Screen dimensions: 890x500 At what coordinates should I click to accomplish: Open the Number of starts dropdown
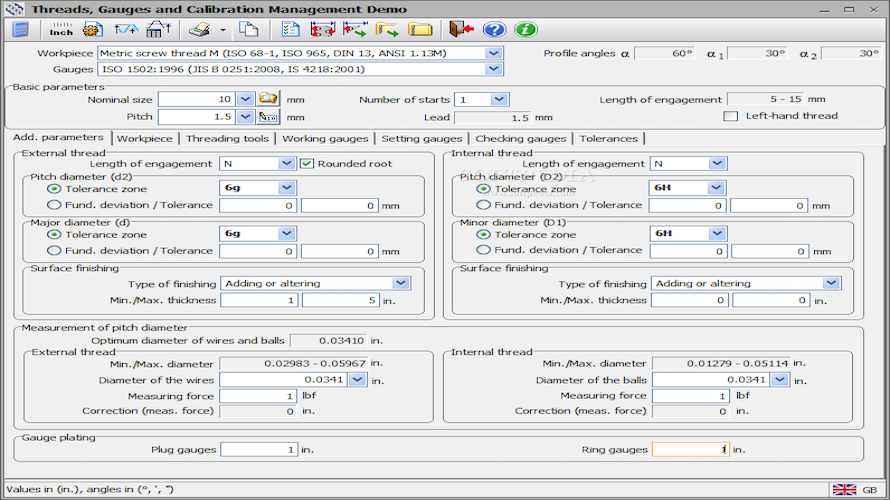[x=498, y=99]
